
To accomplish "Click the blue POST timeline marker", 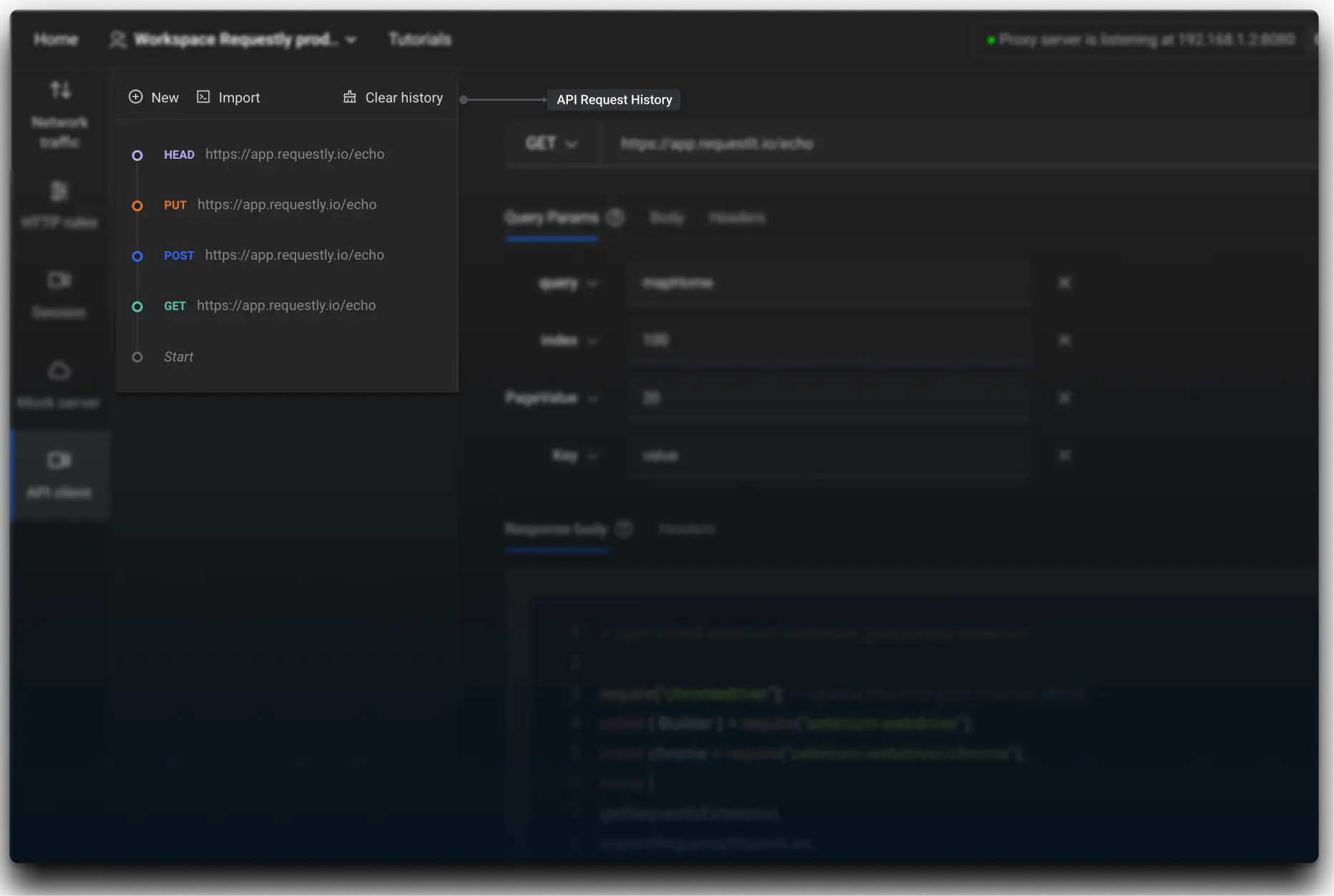I will [x=137, y=256].
